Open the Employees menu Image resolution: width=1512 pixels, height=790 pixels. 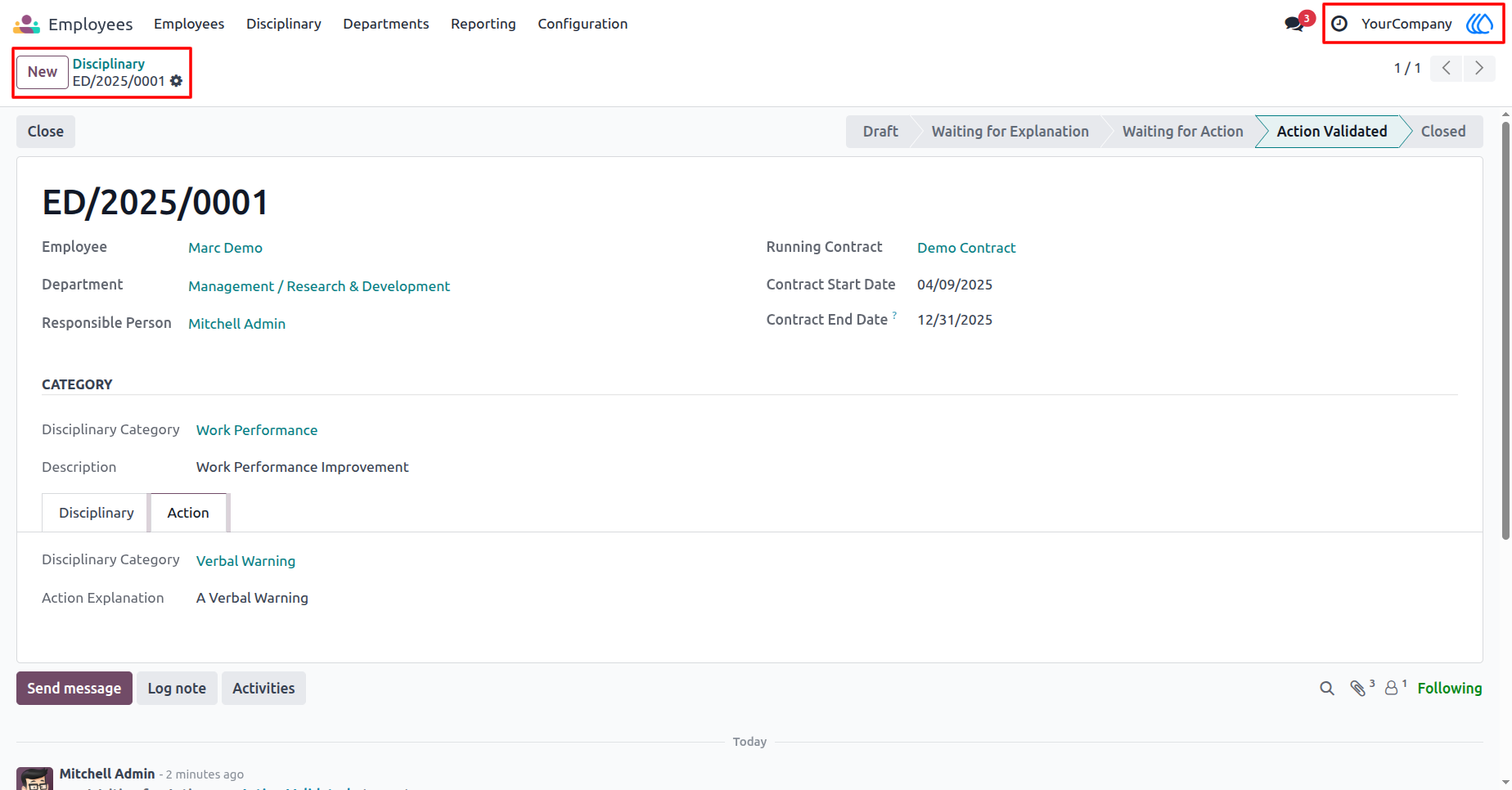[x=189, y=24]
